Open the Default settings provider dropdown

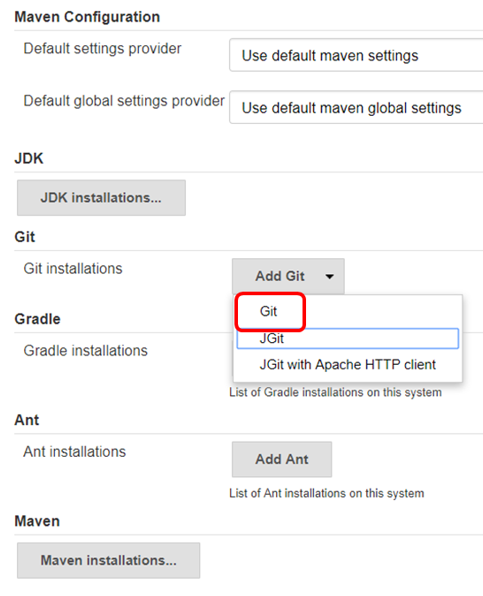click(356, 55)
